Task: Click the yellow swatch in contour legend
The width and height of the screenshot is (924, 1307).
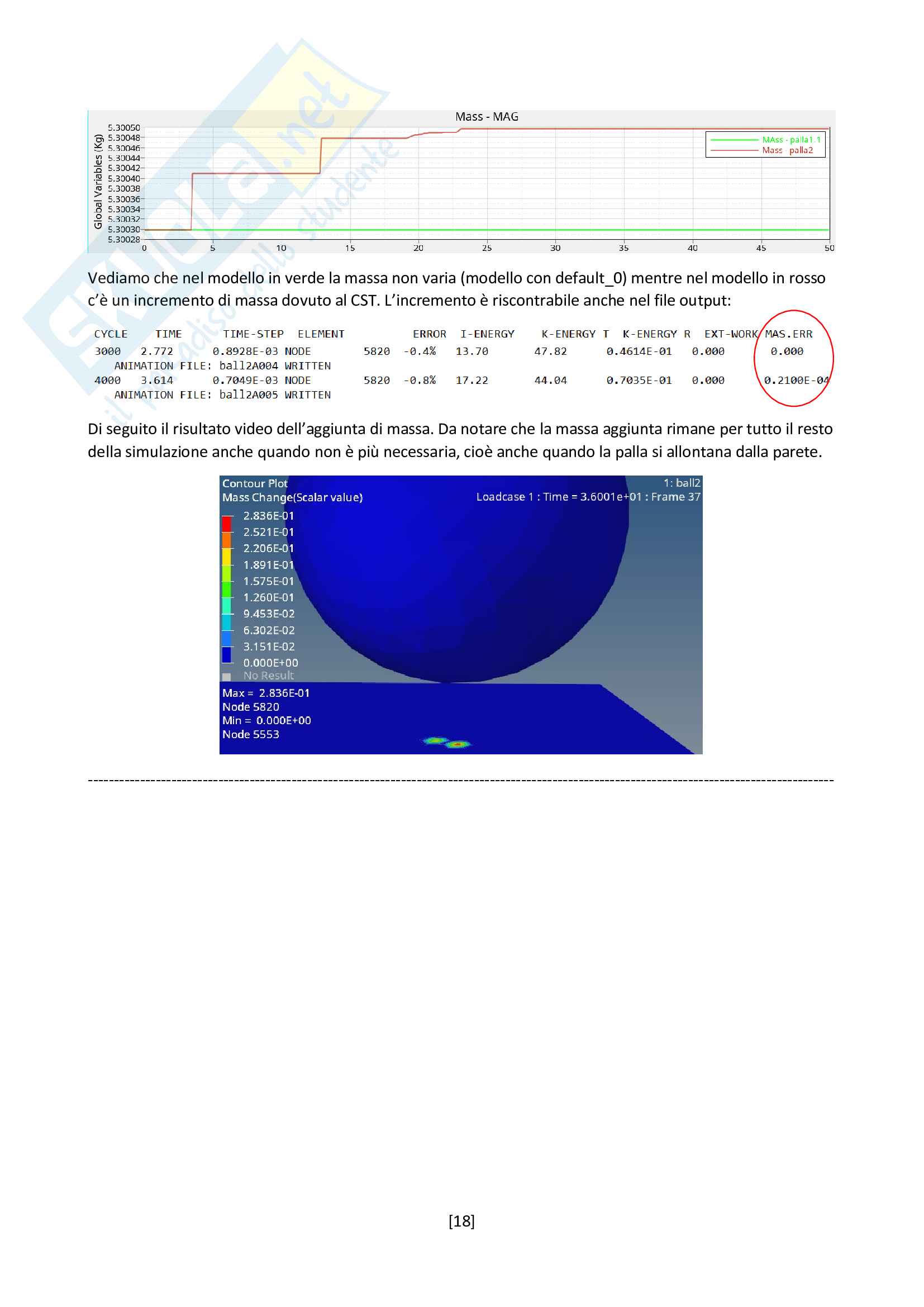Action: tap(226, 555)
